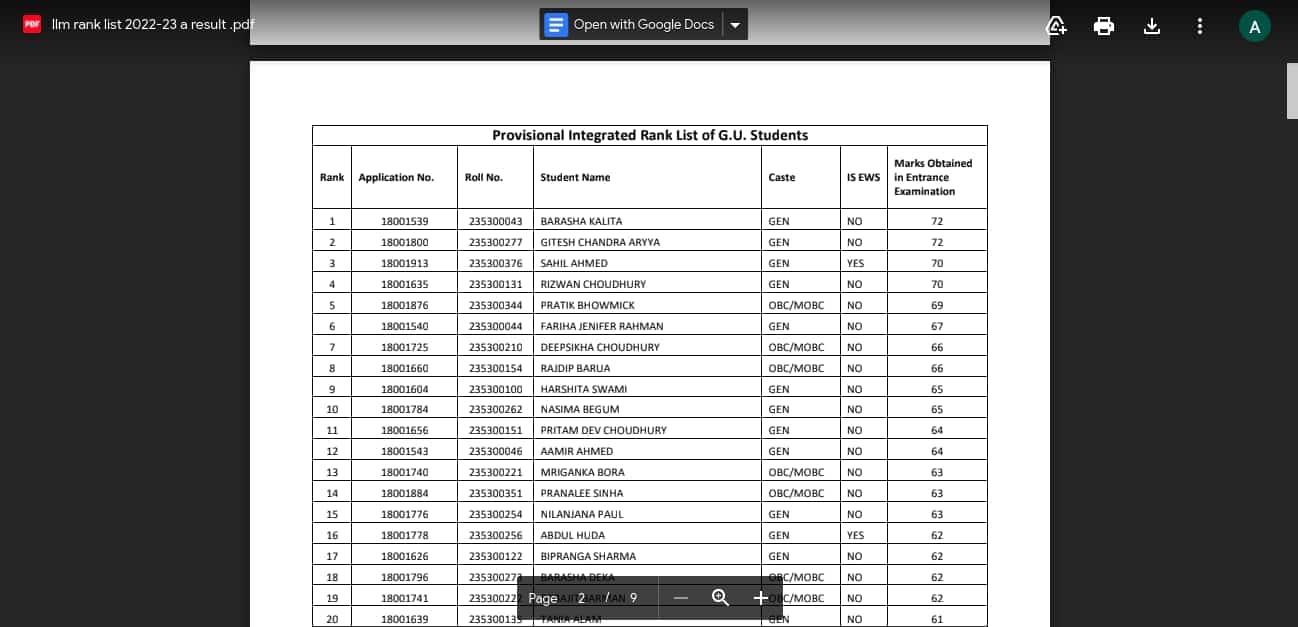Select the name NASIMA BEGUM
Image resolution: width=1298 pixels, height=627 pixels.
click(580, 409)
